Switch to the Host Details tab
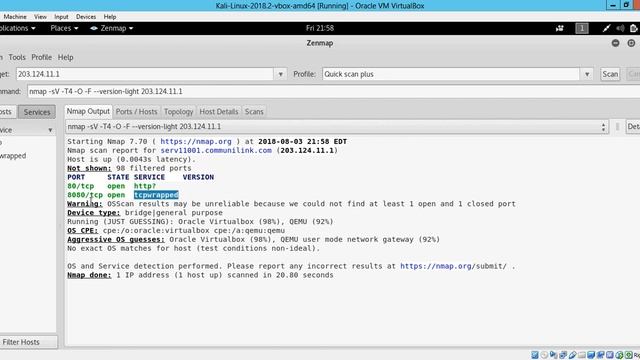This screenshot has width=640, height=360. tap(219, 111)
